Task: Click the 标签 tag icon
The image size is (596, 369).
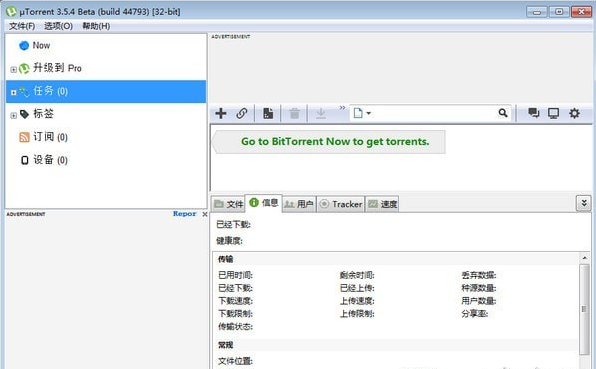Action: pos(24,114)
